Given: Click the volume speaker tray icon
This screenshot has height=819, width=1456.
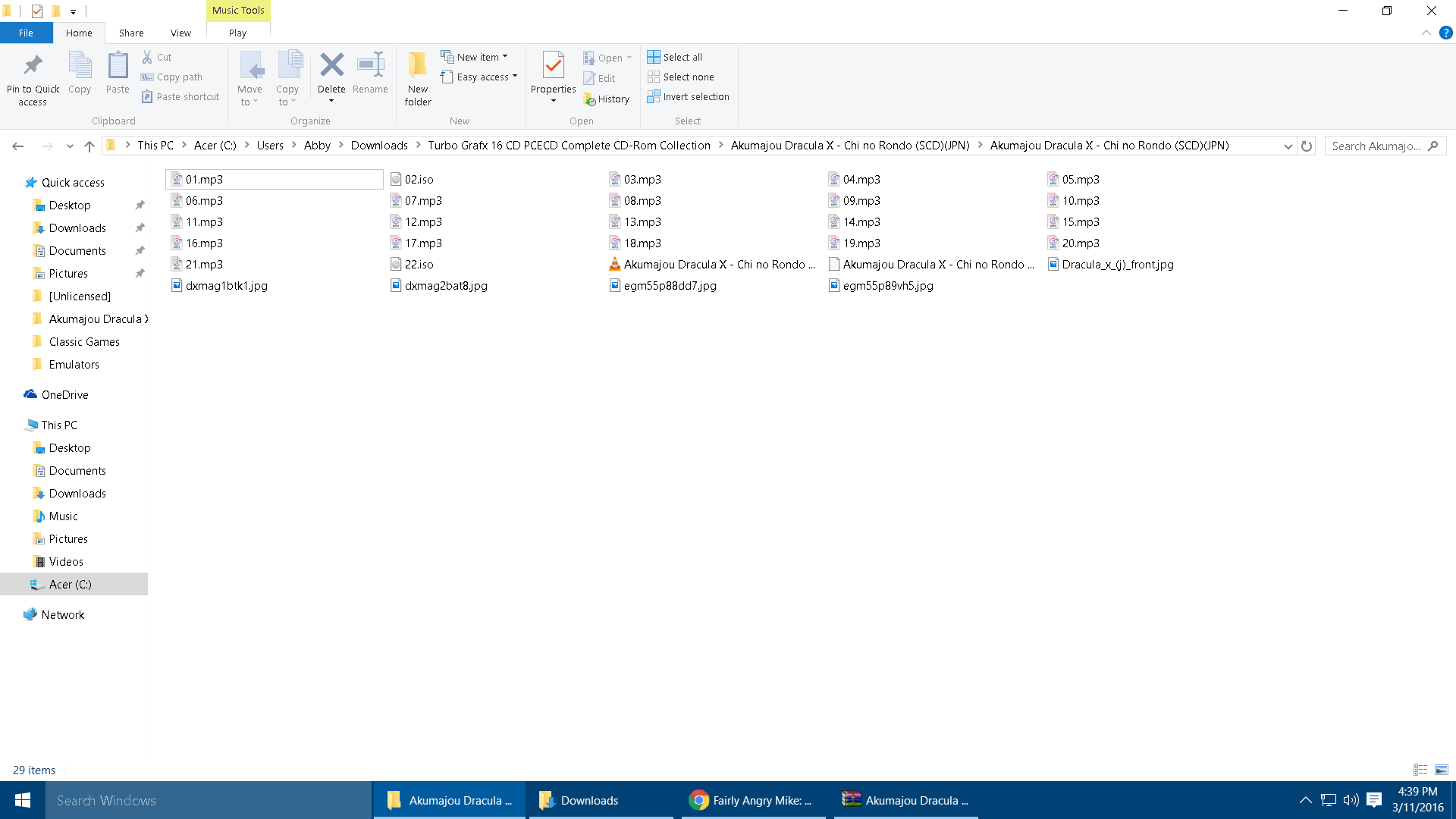Looking at the screenshot, I should pos(1351,800).
